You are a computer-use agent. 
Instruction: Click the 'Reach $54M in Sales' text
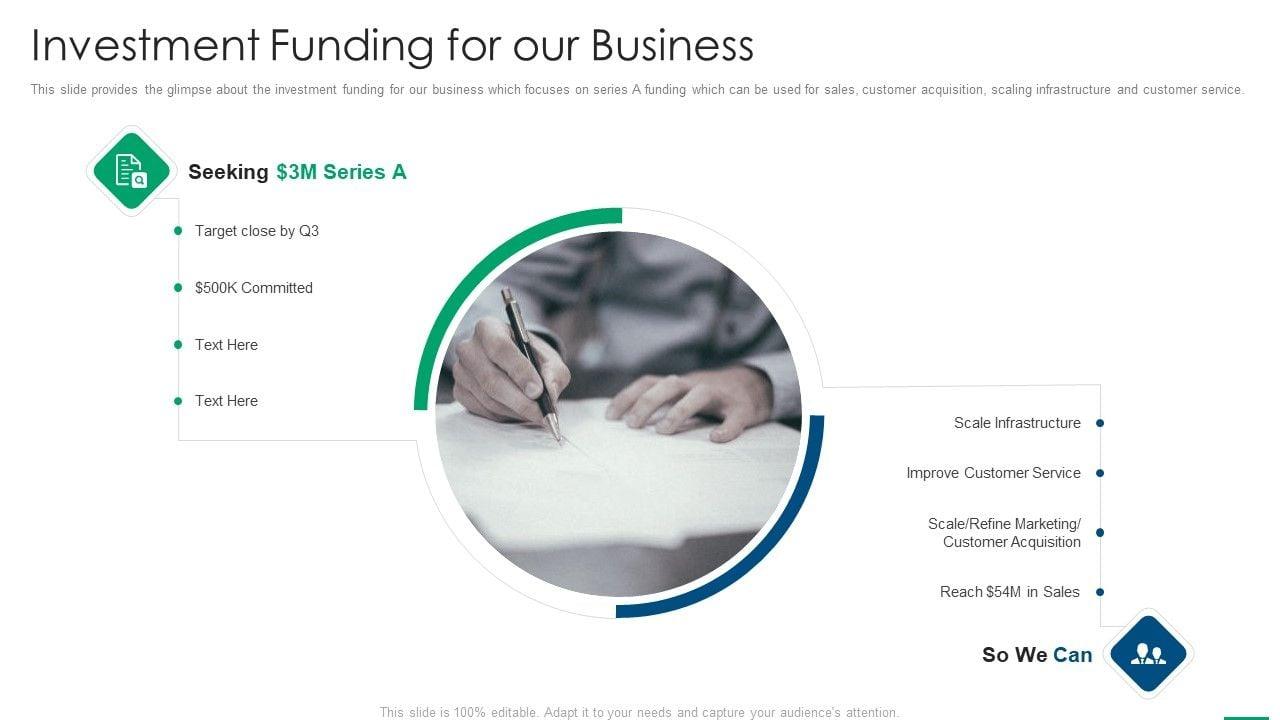(1010, 592)
